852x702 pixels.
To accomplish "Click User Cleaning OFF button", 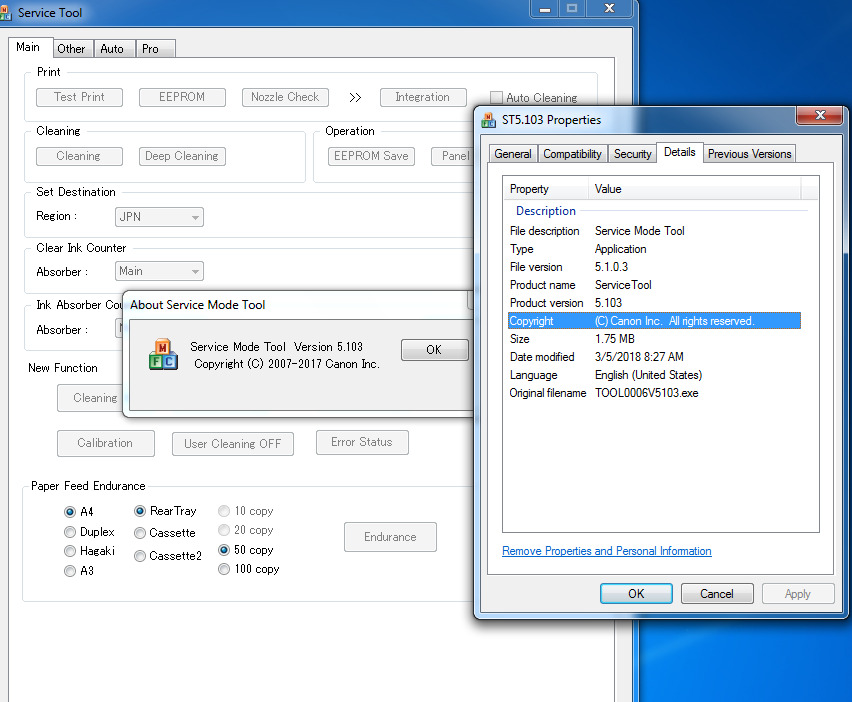I will (233, 444).
